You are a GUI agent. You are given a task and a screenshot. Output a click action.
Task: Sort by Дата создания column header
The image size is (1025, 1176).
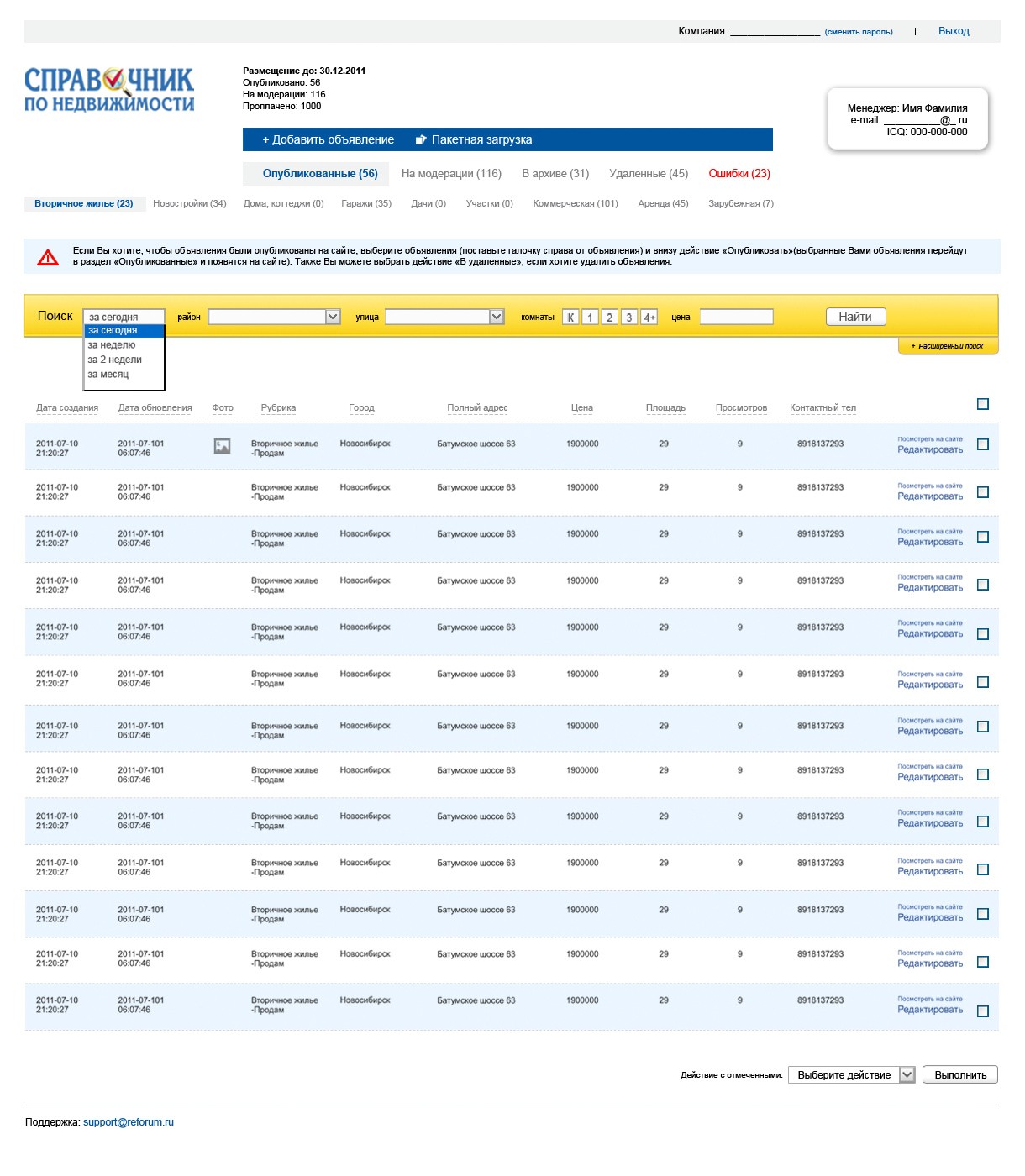67,407
